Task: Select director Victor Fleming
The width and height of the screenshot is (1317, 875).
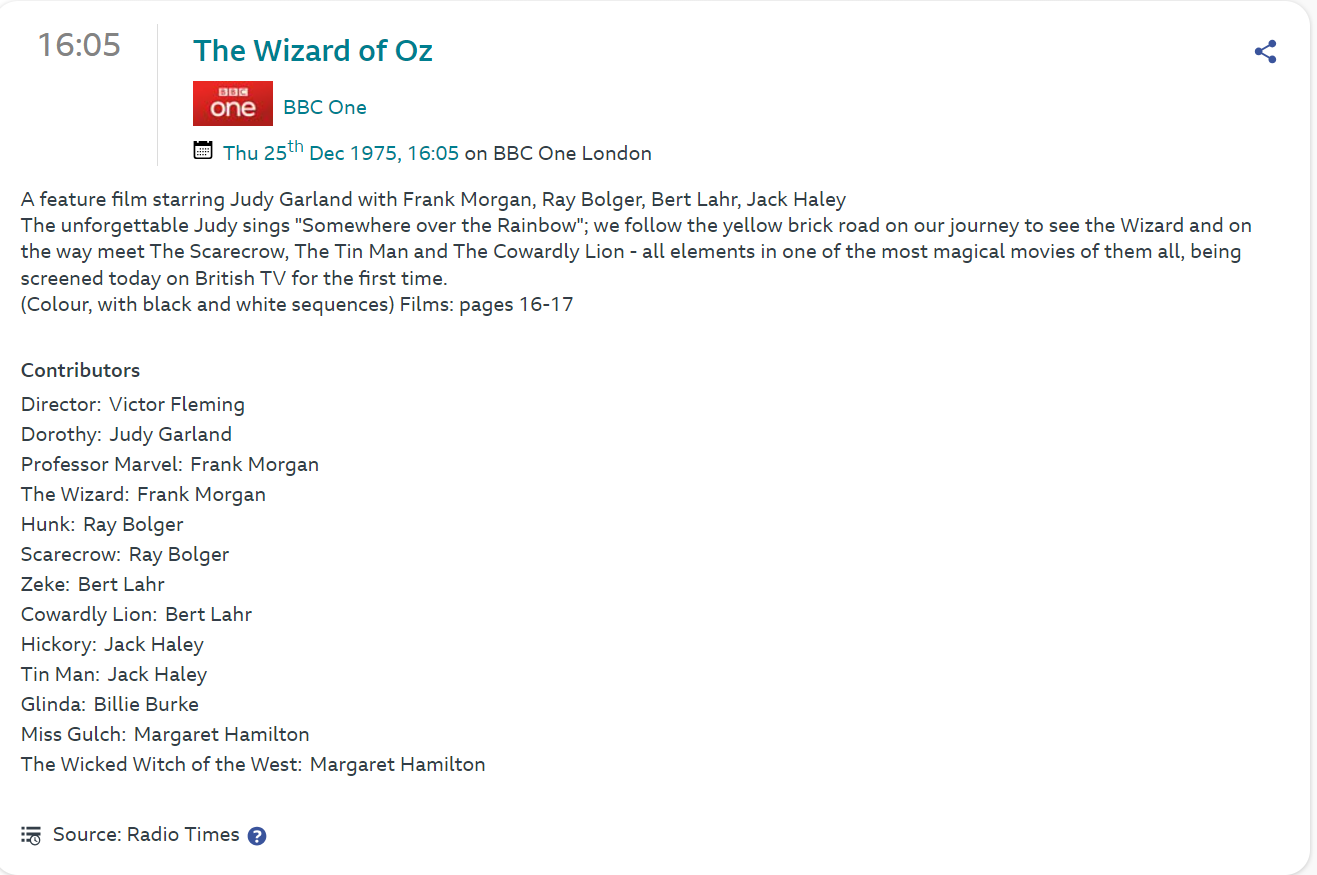Action: tap(177, 405)
